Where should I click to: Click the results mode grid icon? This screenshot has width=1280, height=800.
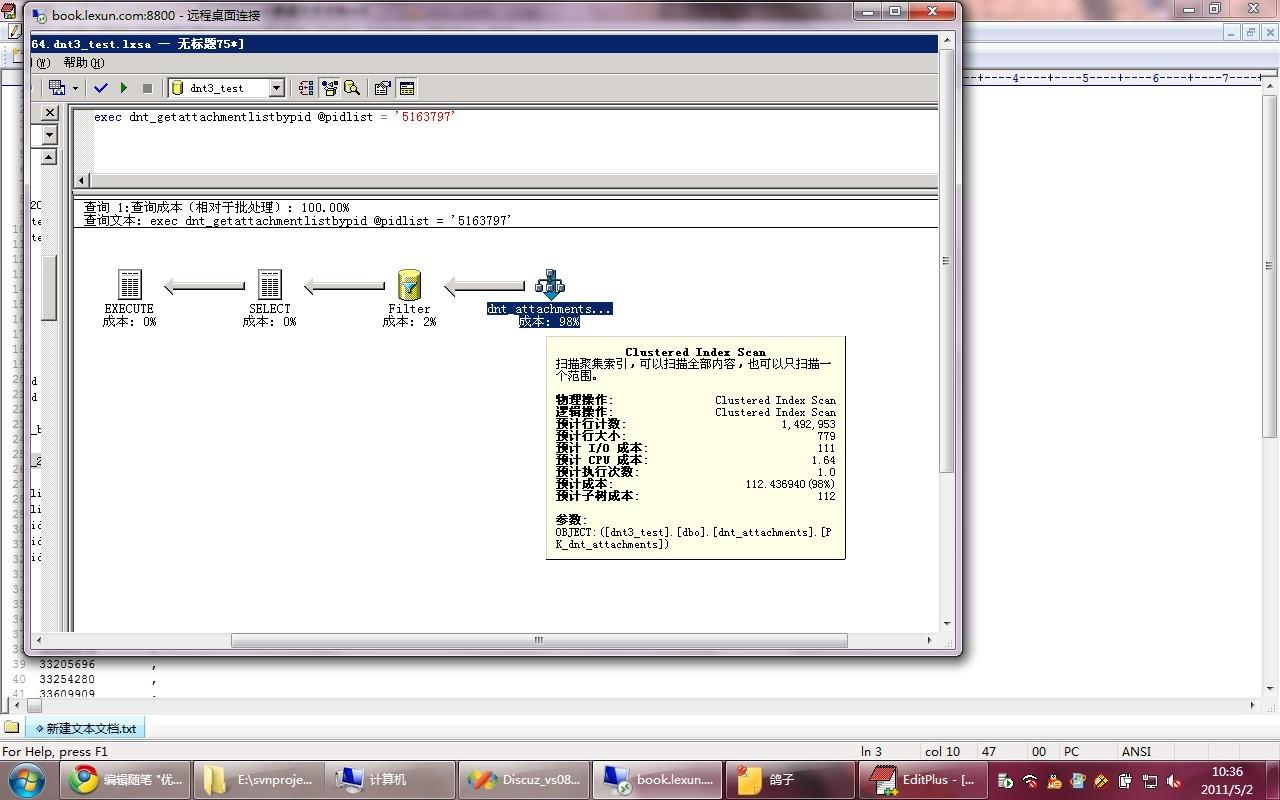57,88
